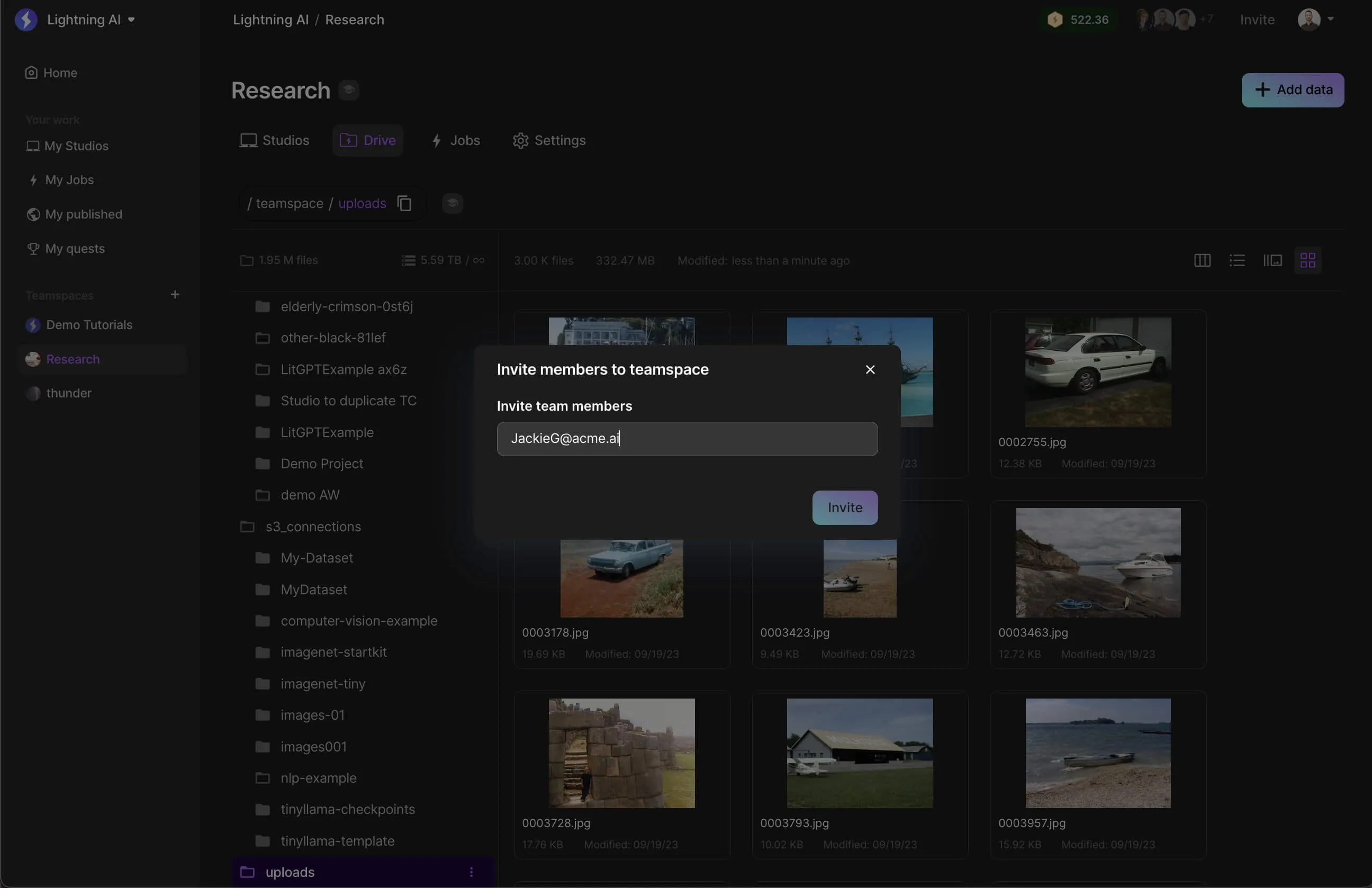
Task: Open the user profile avatar menu
Action: tap(1315, 20)
